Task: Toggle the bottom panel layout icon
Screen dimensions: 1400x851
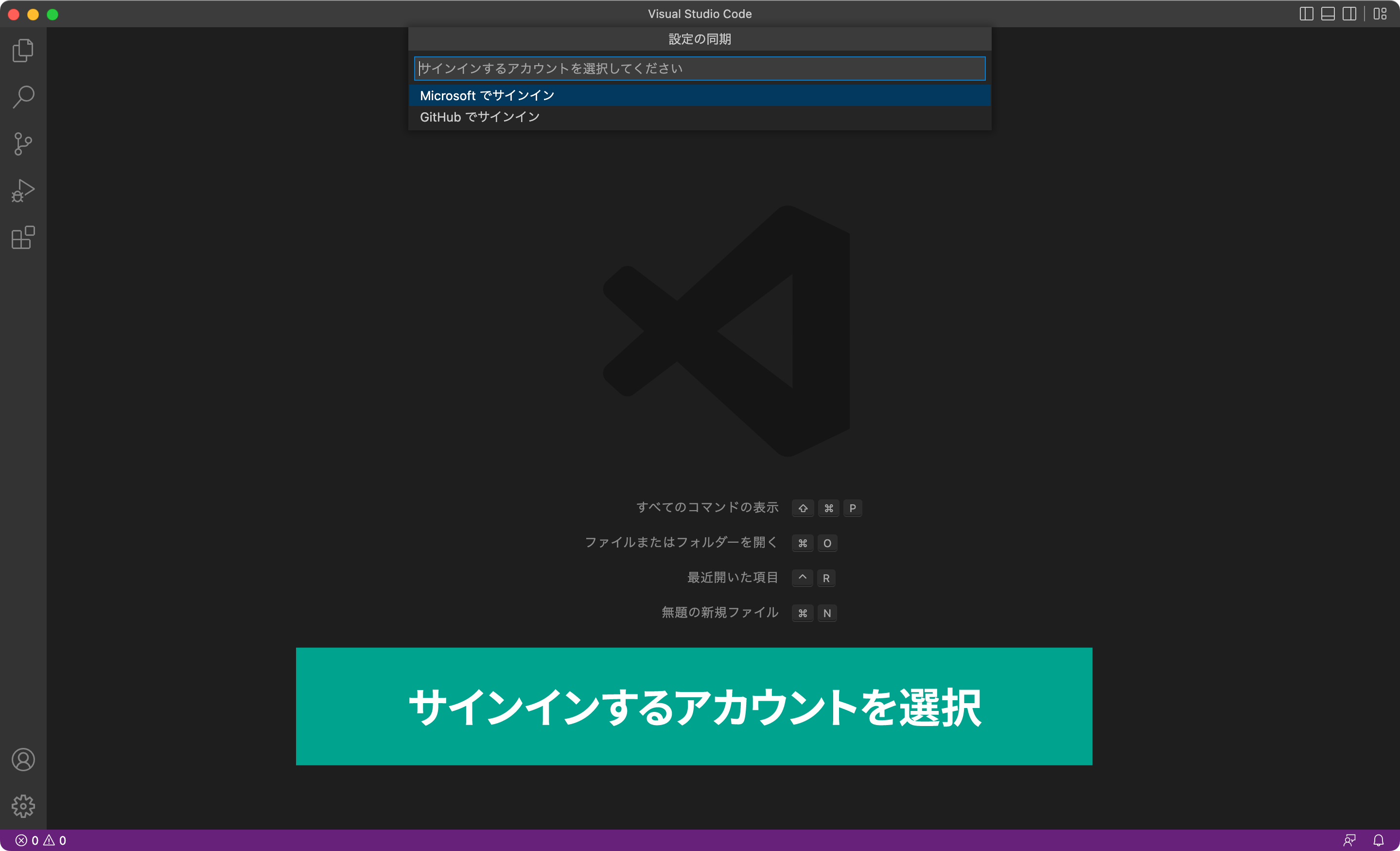Action: (x=1328, y=14)
